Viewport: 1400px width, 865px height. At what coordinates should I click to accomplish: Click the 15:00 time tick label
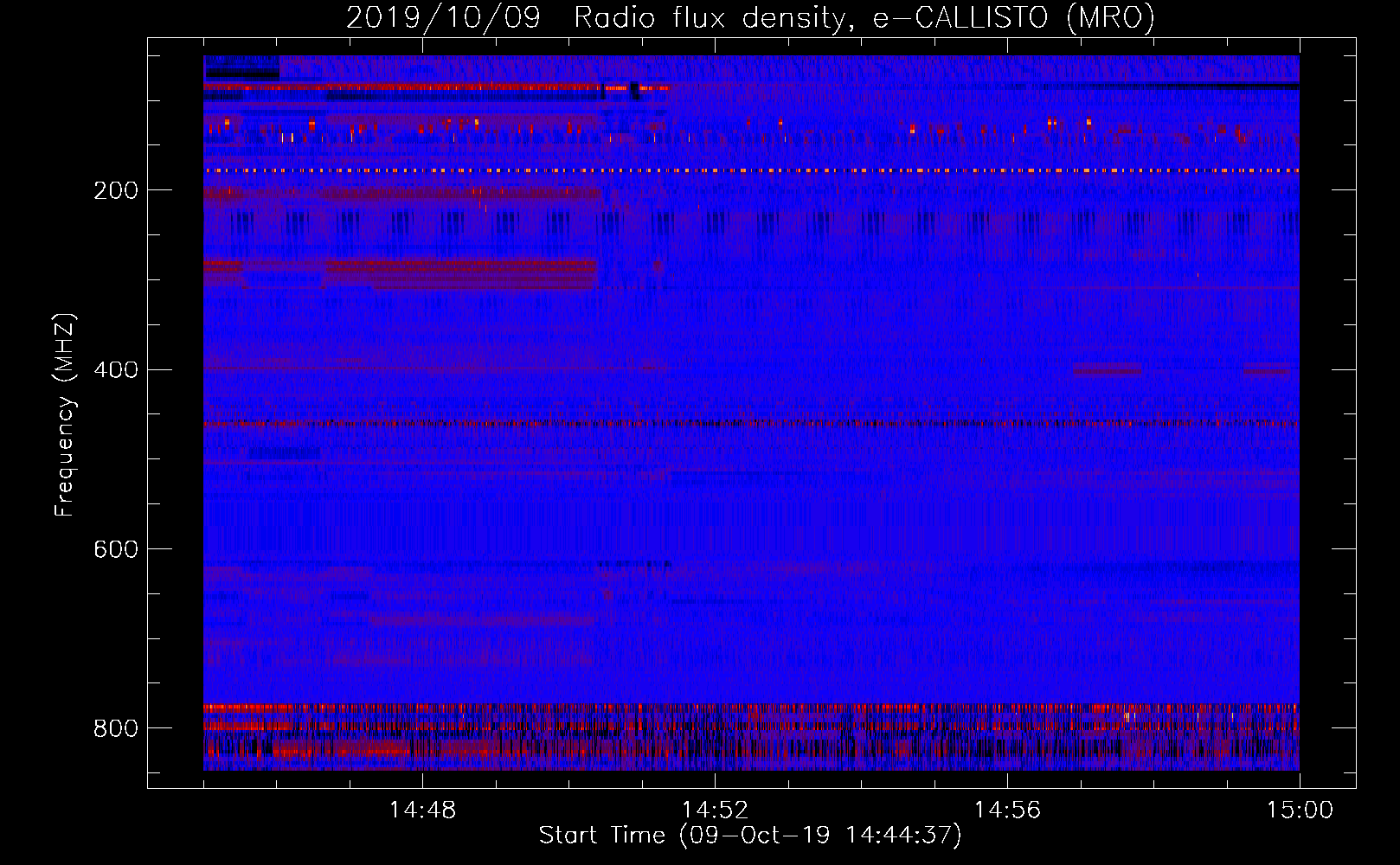coord(1300,810)
